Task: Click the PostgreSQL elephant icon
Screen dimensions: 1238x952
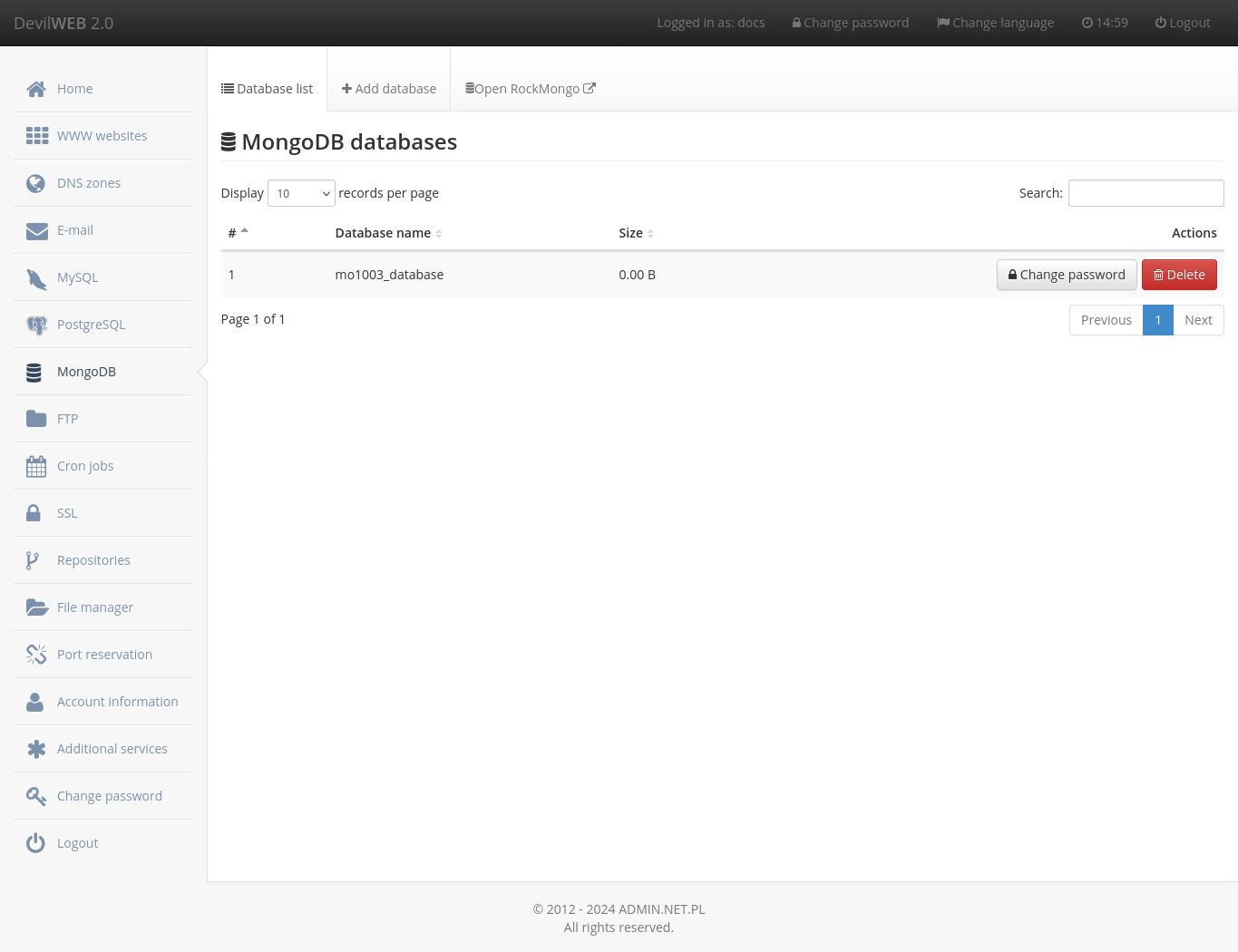Action: 36,324
